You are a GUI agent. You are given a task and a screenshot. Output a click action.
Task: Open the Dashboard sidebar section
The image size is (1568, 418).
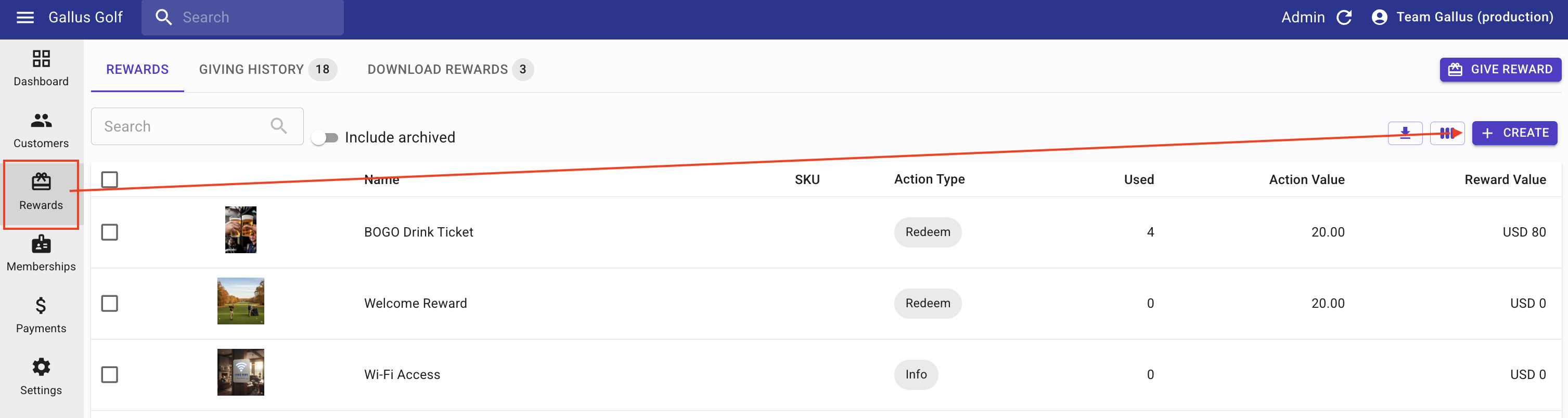41,68
